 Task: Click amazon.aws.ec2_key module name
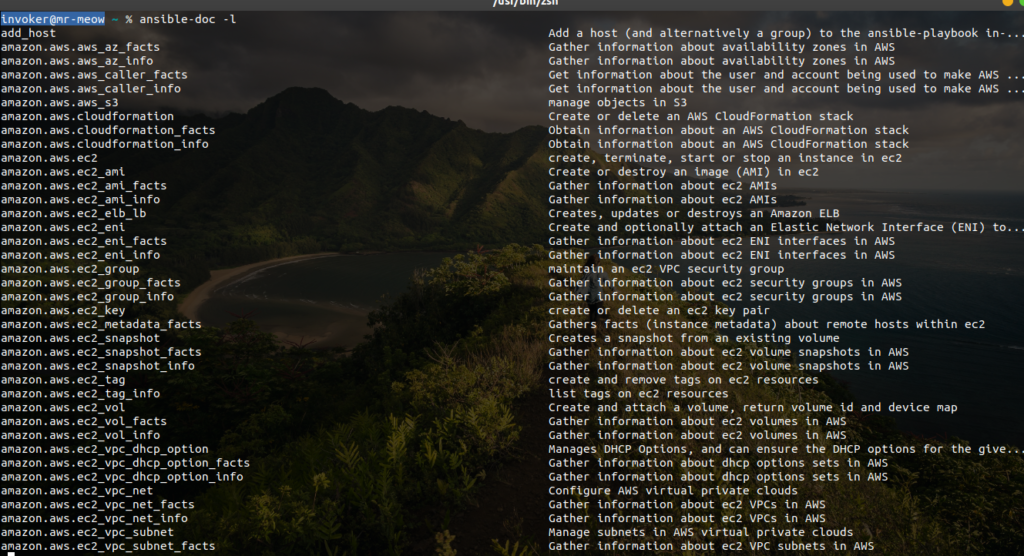[x=63, y=310]
